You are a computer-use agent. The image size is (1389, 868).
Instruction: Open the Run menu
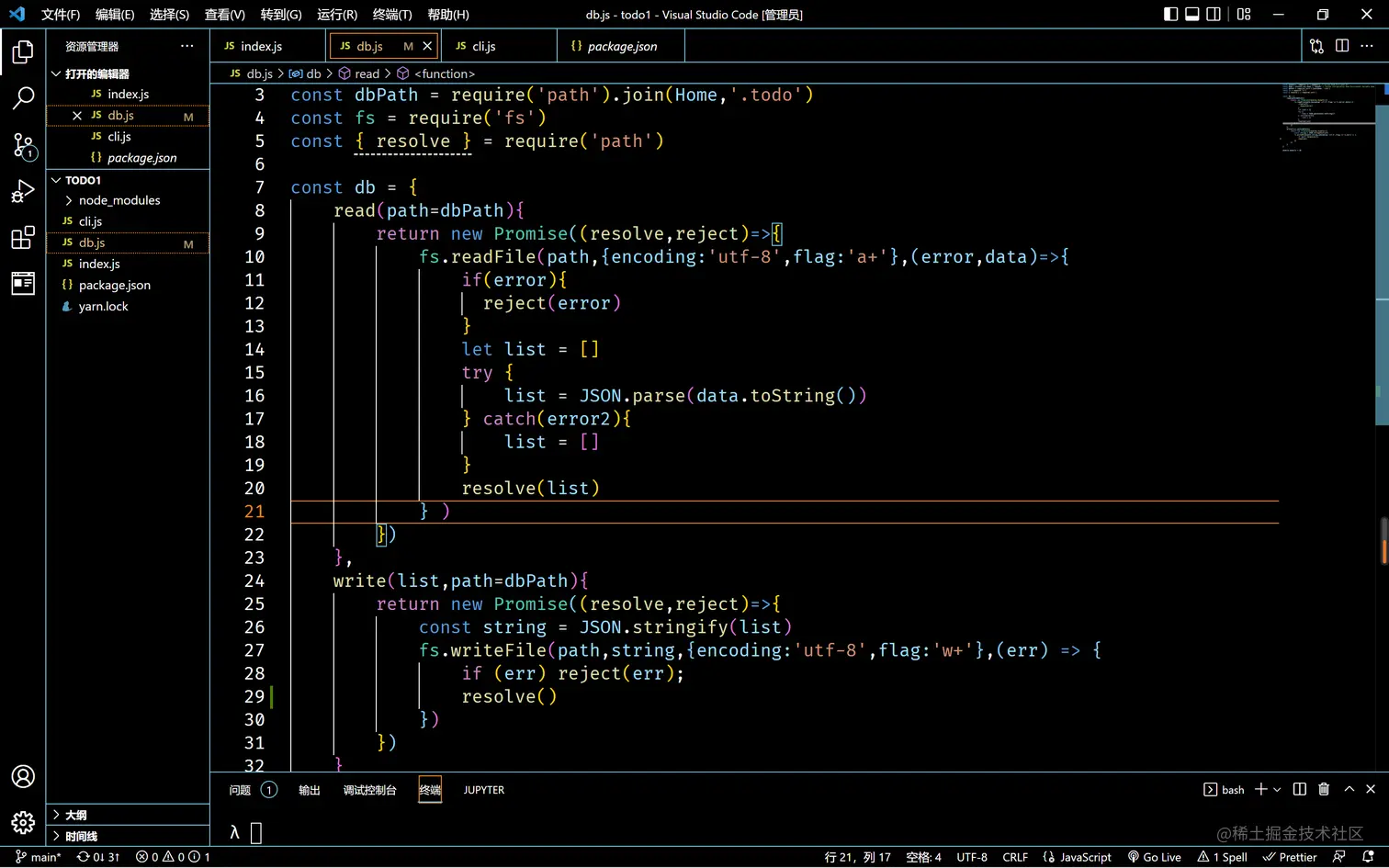click(337, 14)
